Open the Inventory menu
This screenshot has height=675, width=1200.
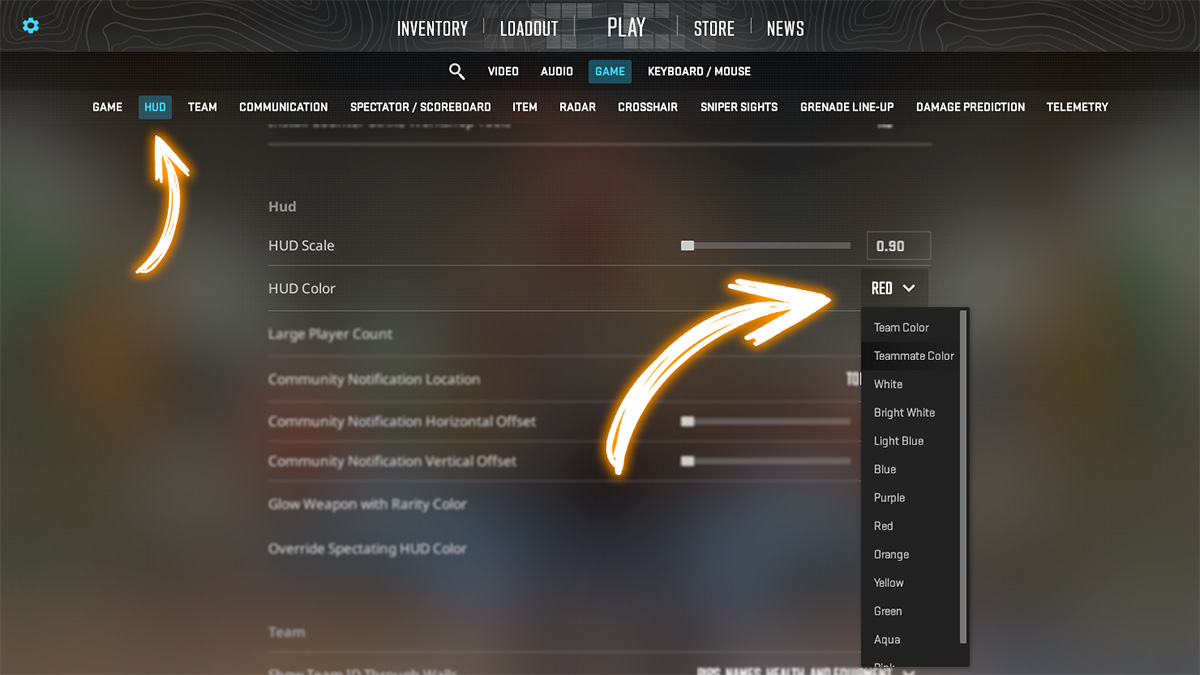click(432, 29)
